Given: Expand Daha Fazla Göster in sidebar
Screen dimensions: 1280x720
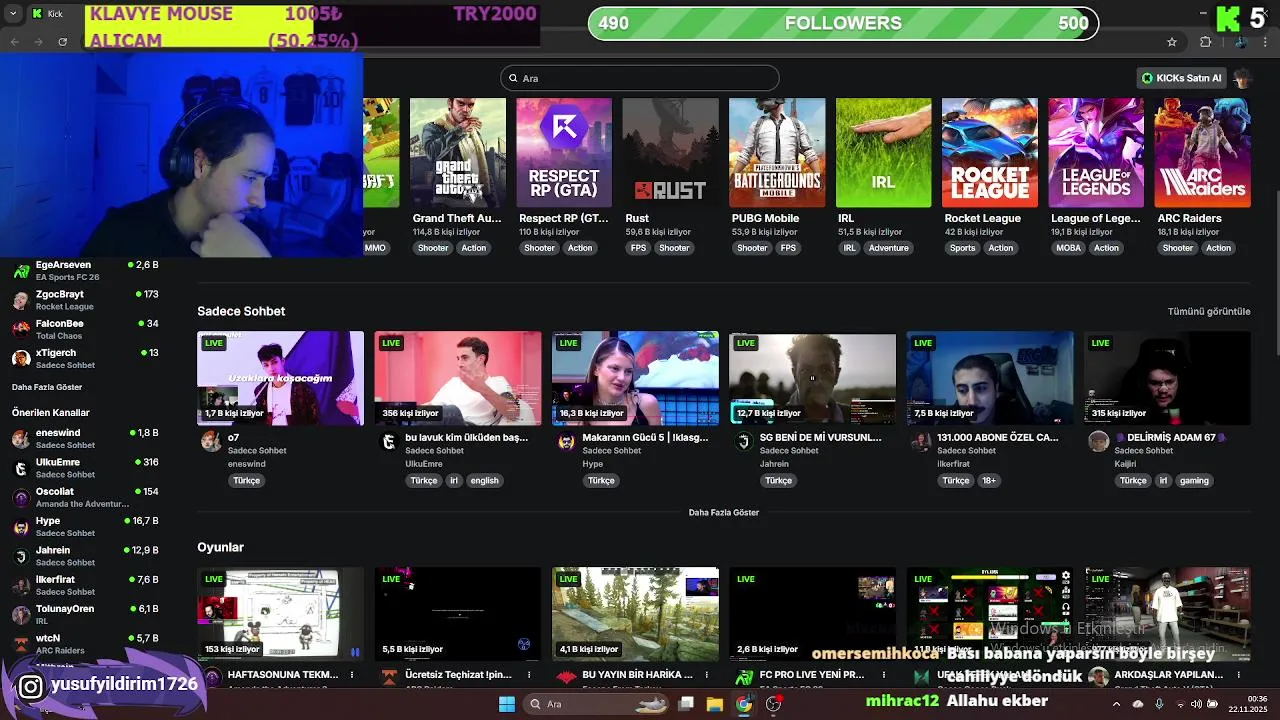Looking at the screenshot, I should pyautogui.click(x=47, y=387).
